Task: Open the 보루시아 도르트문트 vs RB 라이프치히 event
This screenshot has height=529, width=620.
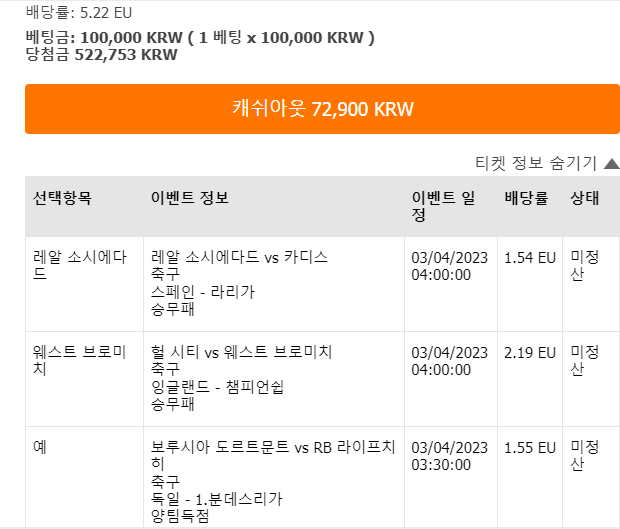Action: [273, 455]
